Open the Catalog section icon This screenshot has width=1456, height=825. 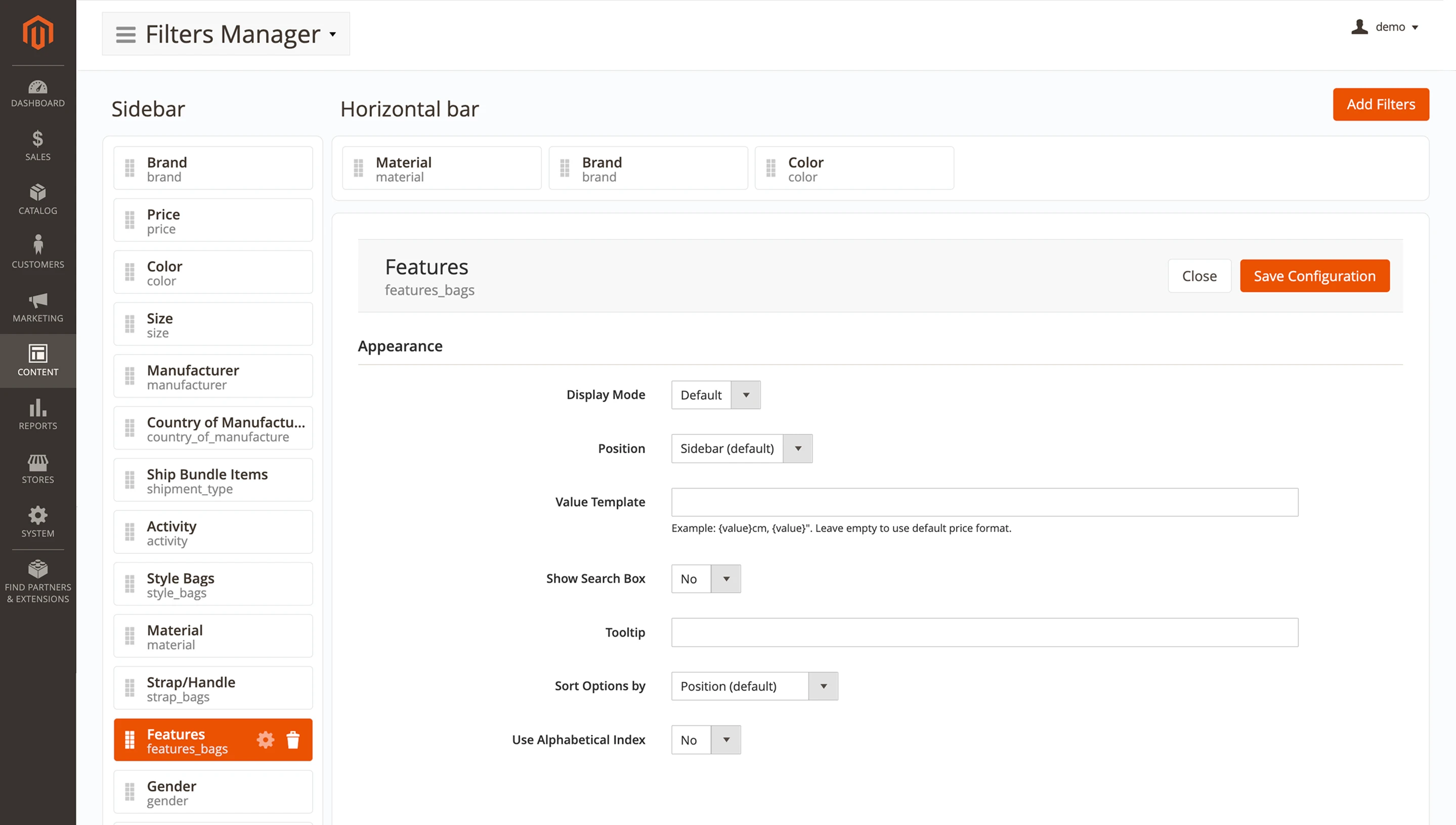click(x=37, y=199)
